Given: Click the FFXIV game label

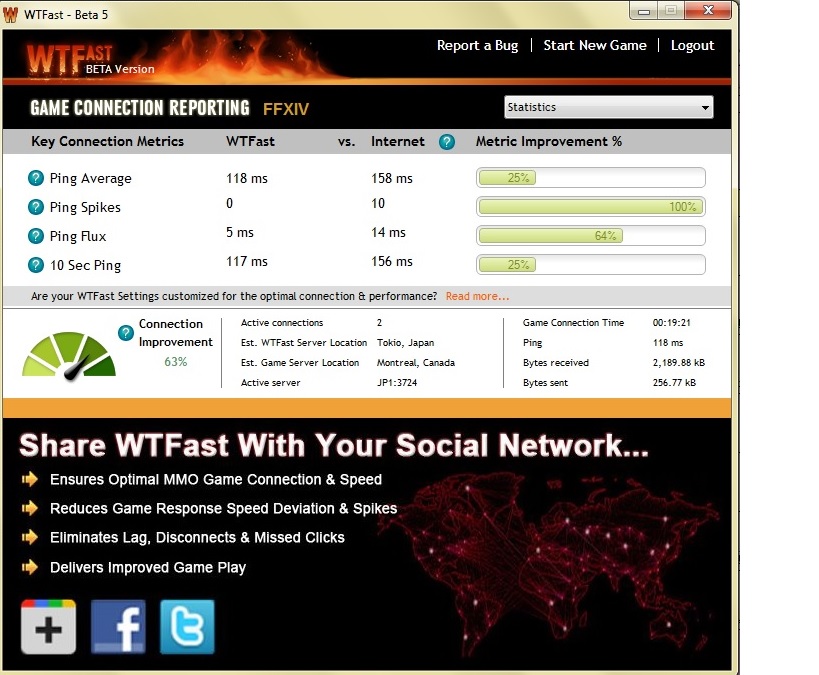Looking at the screenshot, I should (286, 109).
